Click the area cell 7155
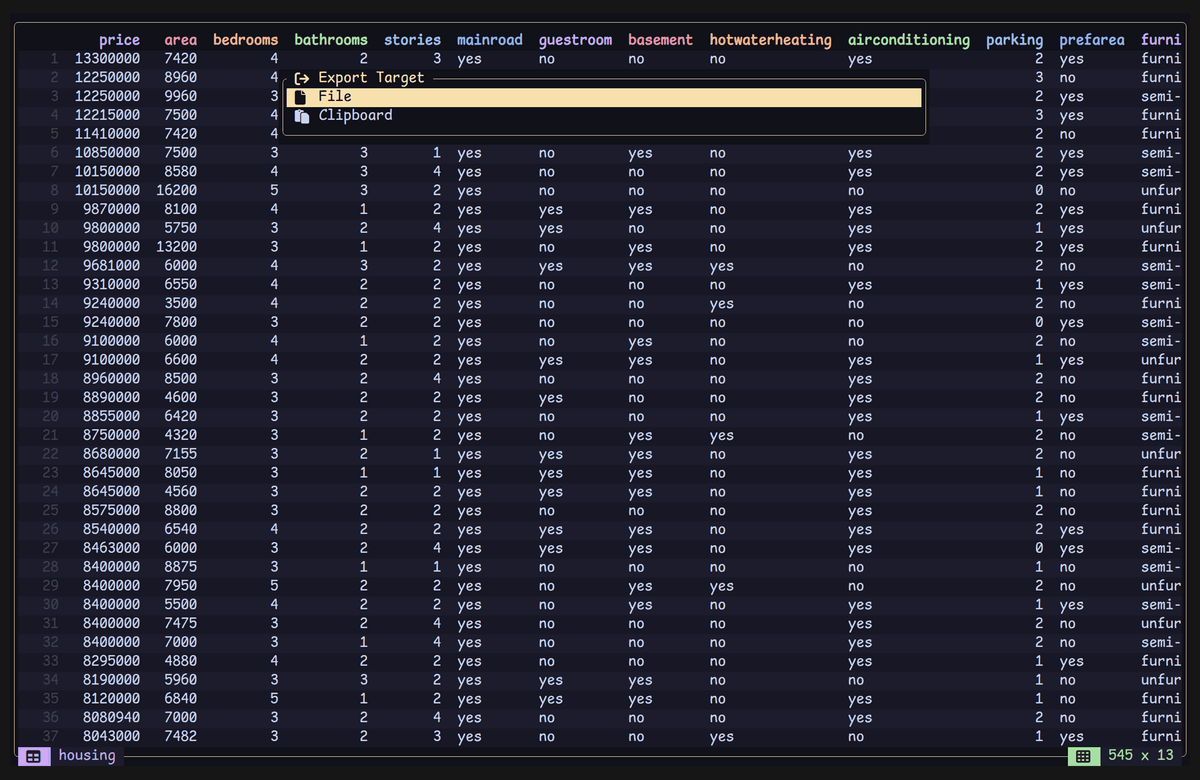 pyautogui.click(x=181, y=454)
